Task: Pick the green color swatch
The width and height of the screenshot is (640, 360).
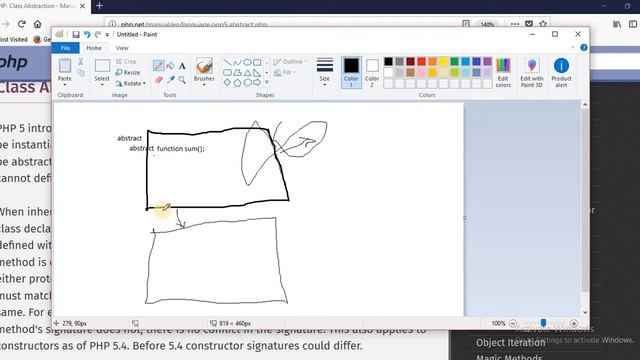Action: pyautogui.click(x=454, y=62)
